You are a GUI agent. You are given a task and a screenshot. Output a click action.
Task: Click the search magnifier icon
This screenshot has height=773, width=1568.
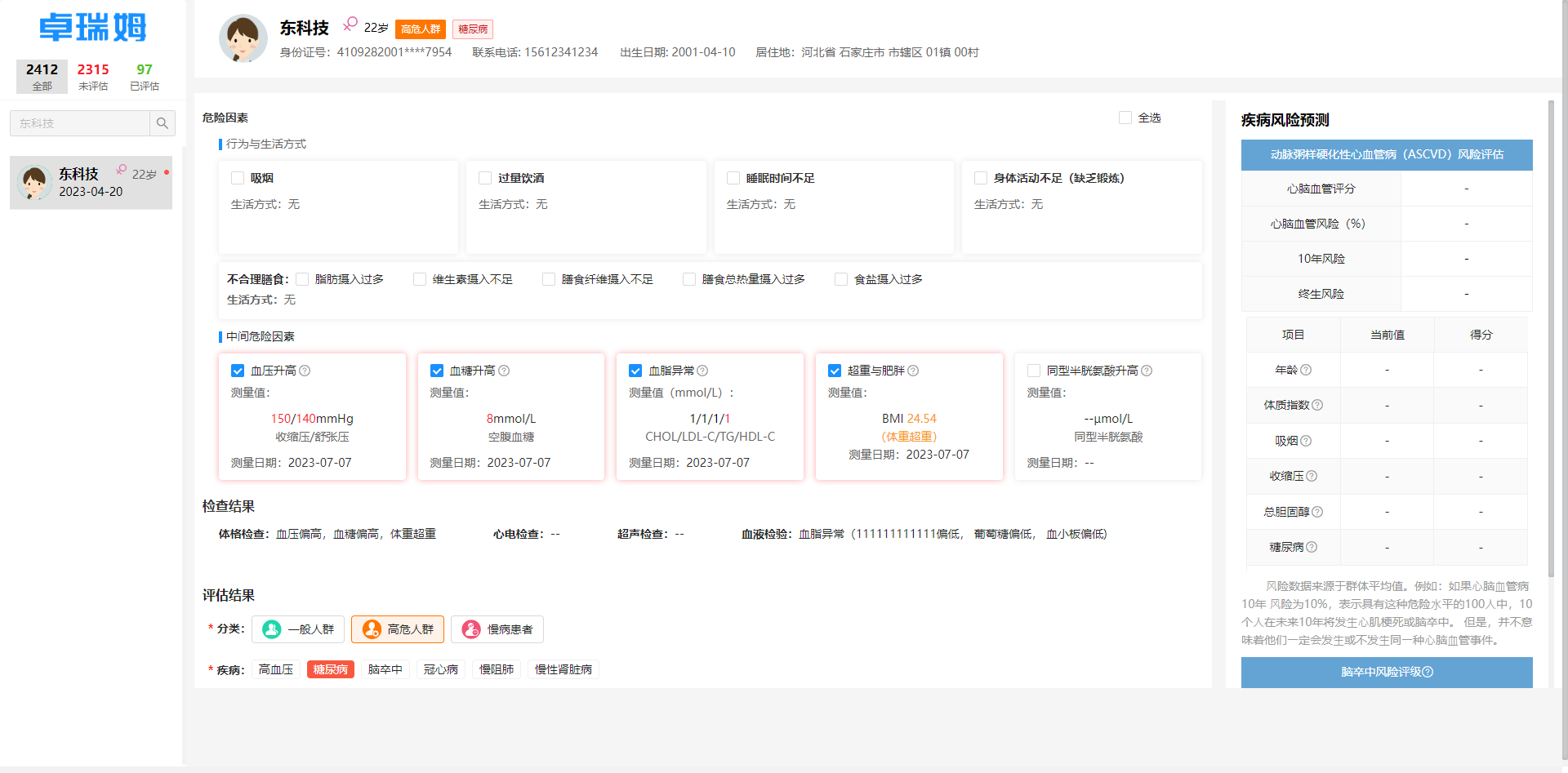coord(163,122)
